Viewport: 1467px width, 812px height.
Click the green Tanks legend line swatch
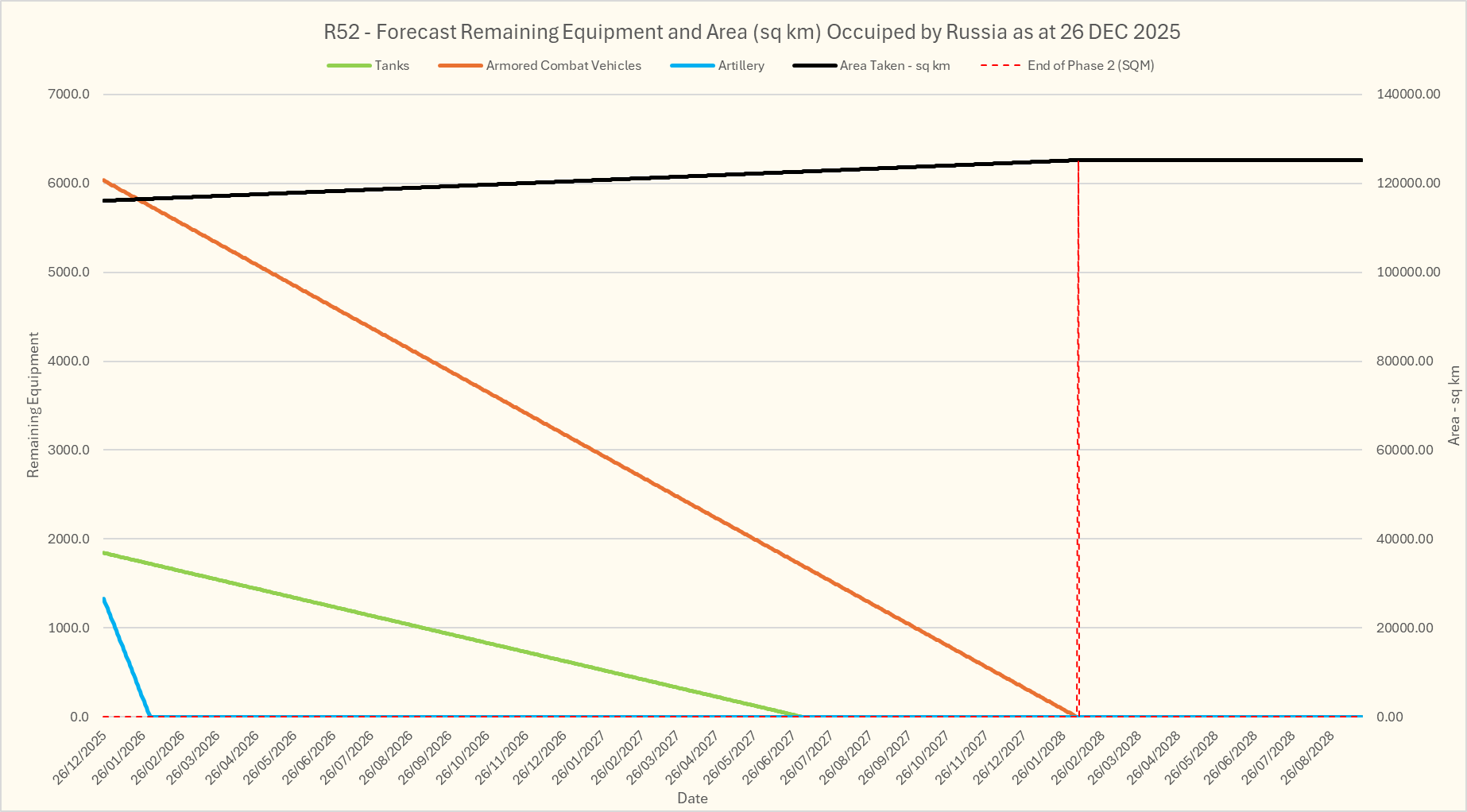tap(349, 66)
